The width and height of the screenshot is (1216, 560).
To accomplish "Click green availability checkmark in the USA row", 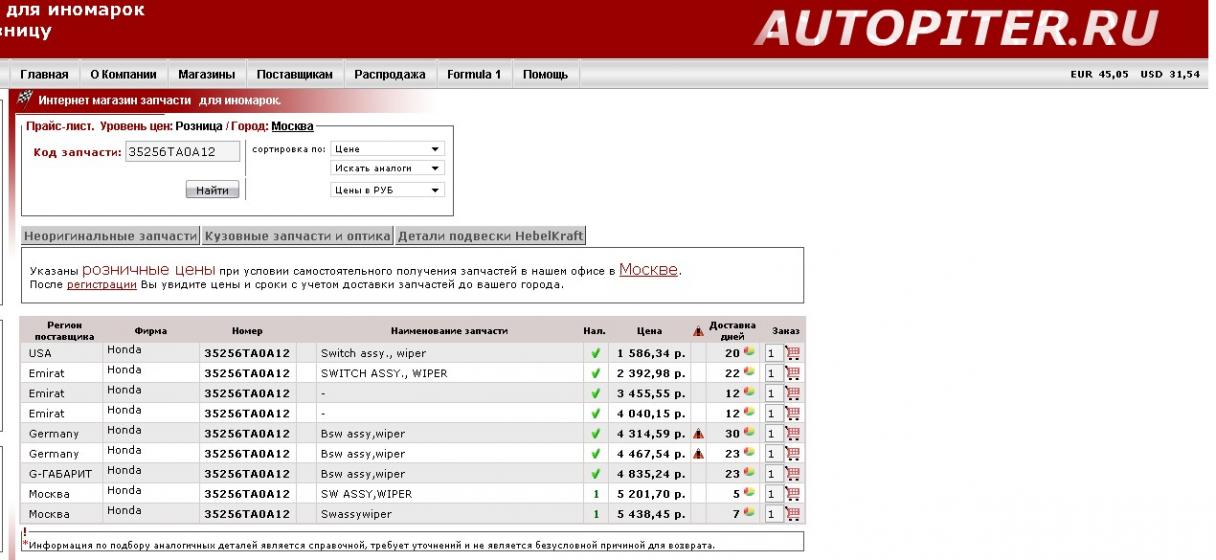I will 596,353.
